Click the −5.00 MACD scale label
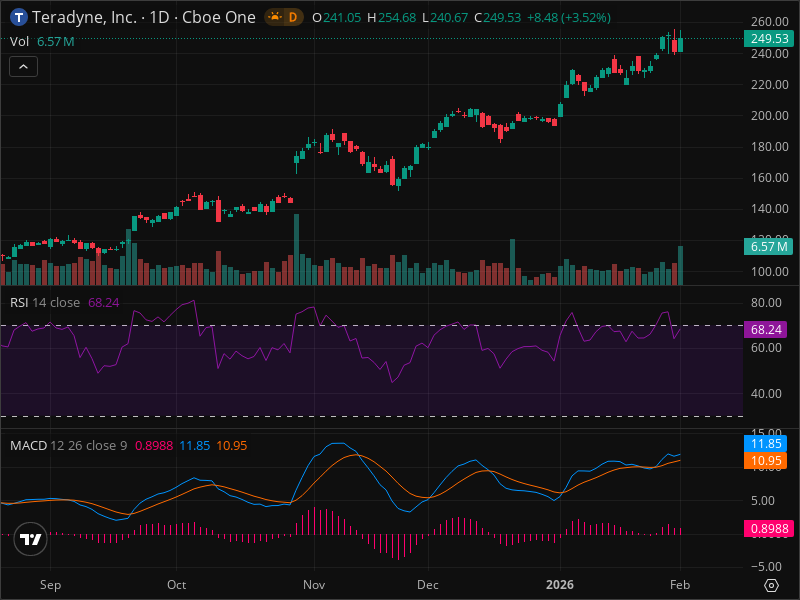The height and width of the screenshot is (600, 800). coord(766,566)
